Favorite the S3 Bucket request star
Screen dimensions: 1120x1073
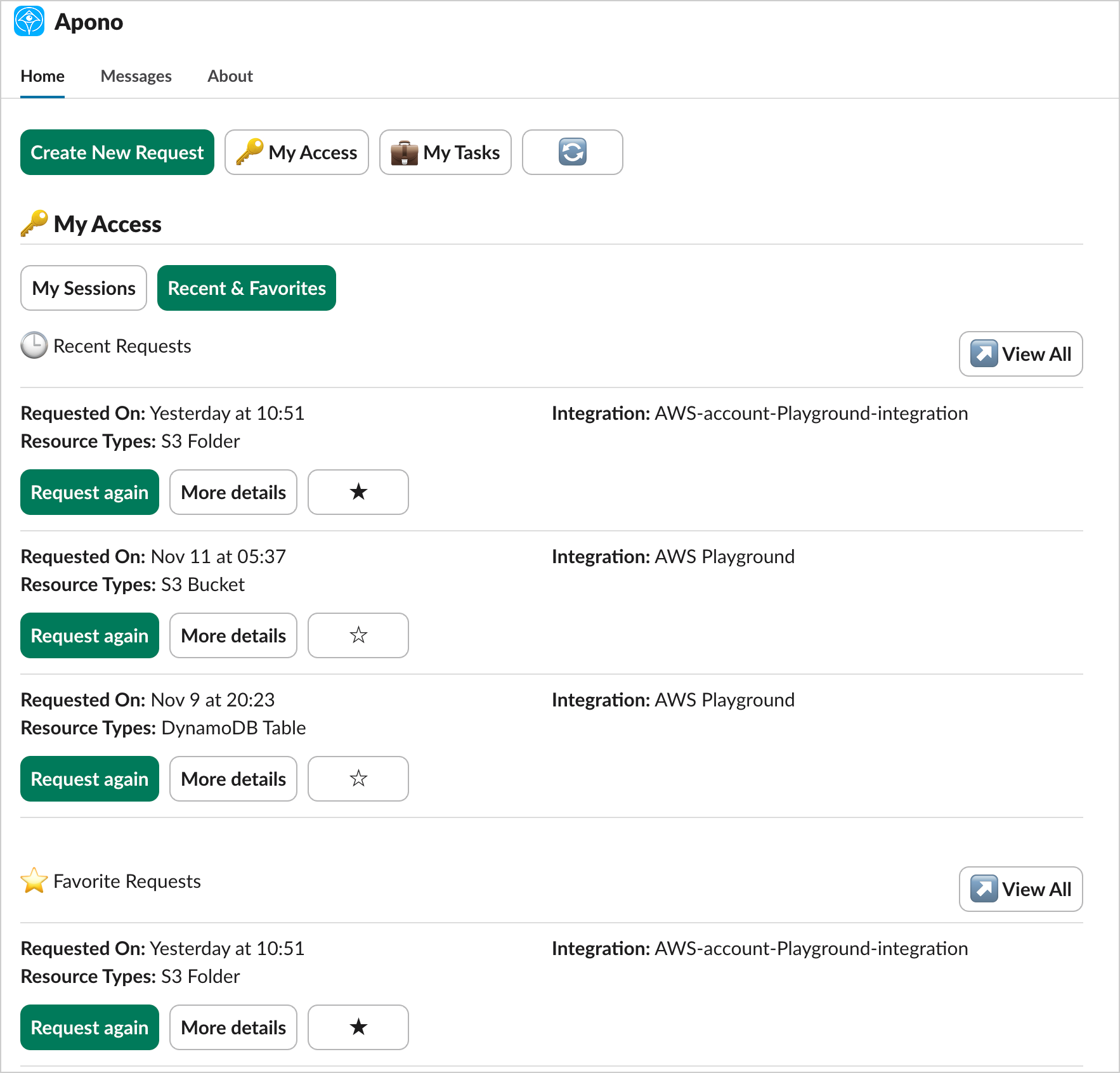tap(358, 635)
